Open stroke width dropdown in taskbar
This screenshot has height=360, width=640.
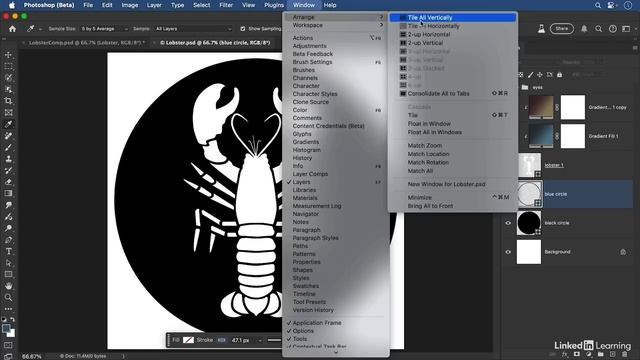pyautogui.click(x=260, y=340)
